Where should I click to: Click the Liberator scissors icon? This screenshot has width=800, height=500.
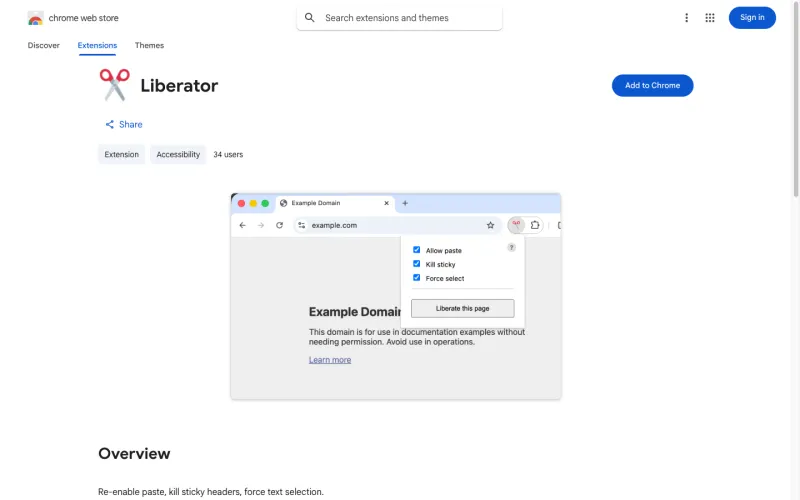click(x=114, y=85)
